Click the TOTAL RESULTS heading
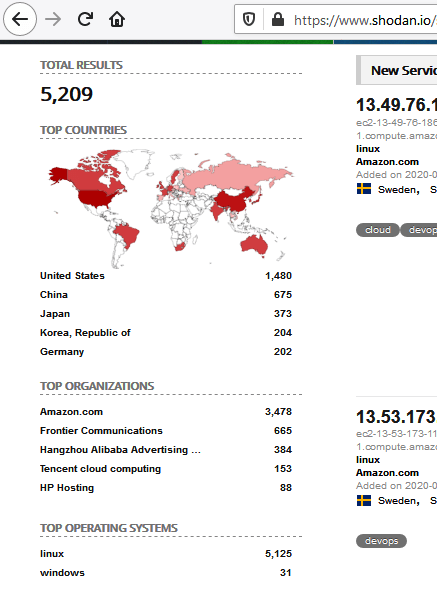Screen dimensions: 437x591 tap(81, 65)
